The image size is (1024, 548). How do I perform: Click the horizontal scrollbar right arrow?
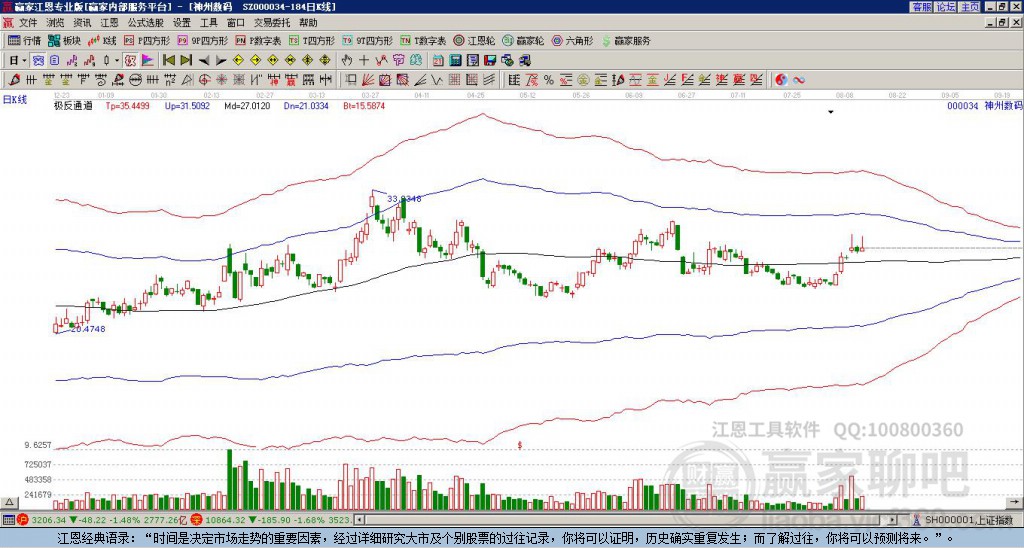[892, 520]
